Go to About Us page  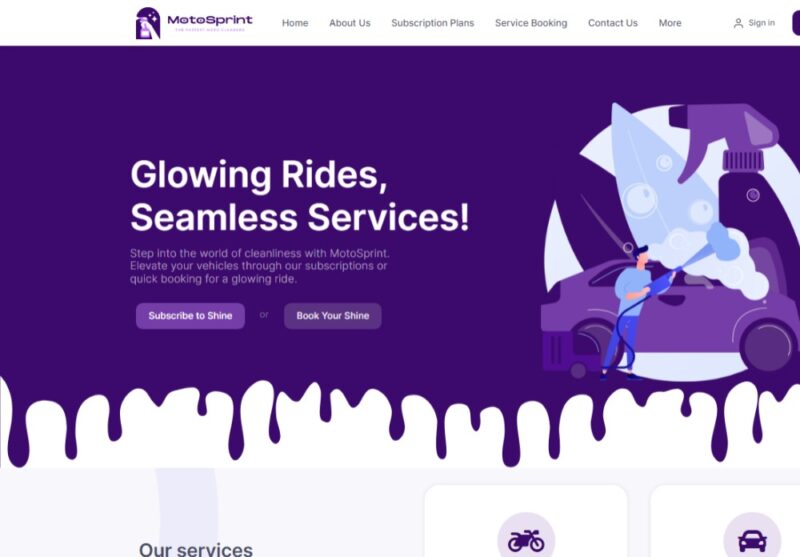(x=349, y=23)
